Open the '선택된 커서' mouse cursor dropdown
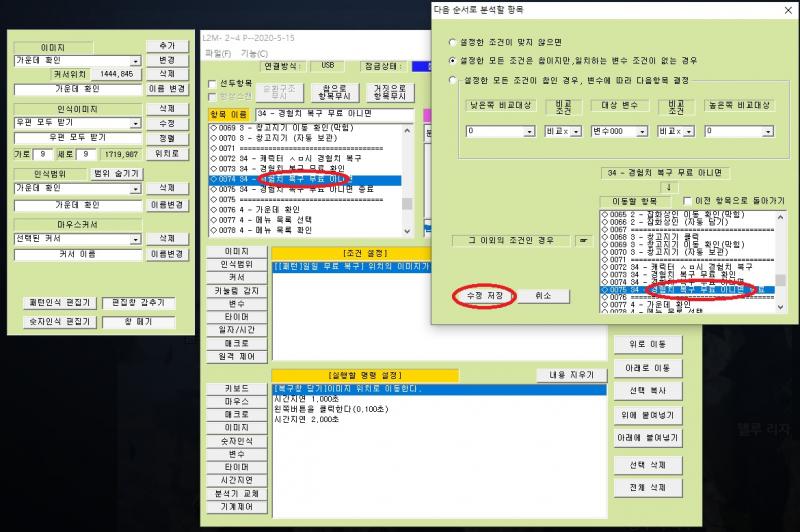 tap(134, 239)
